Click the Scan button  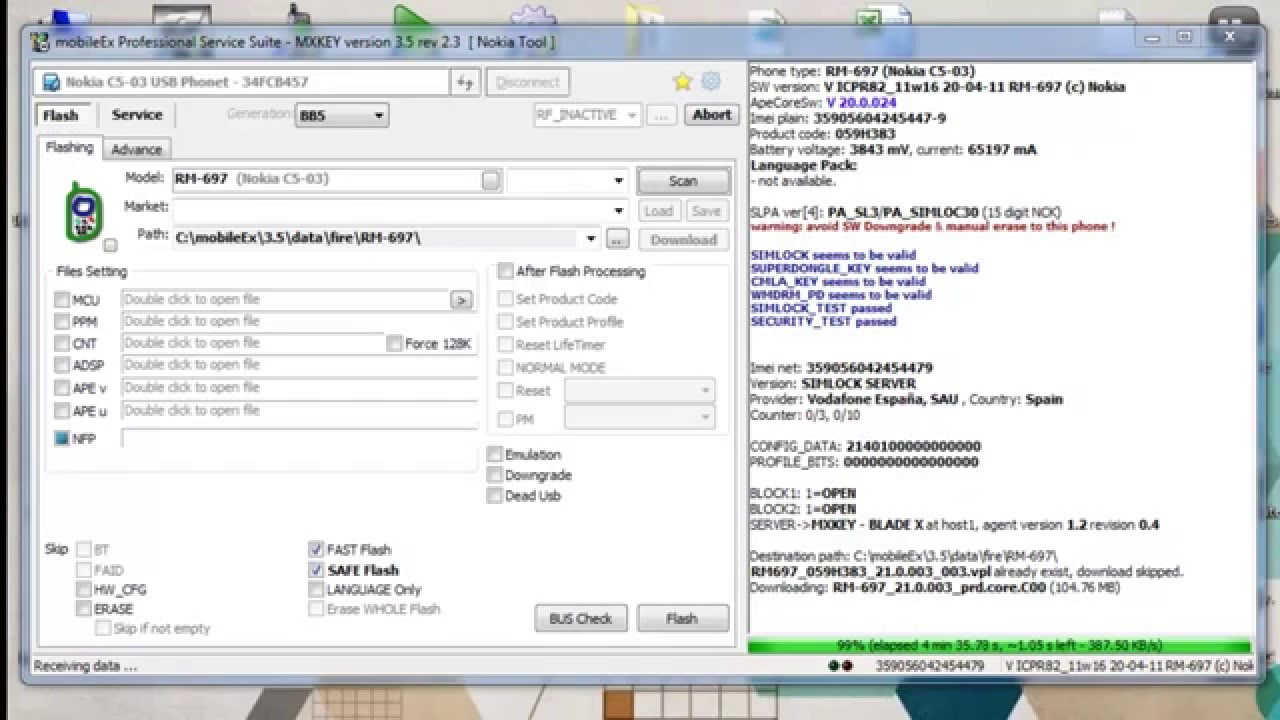(x=683, y=181)
